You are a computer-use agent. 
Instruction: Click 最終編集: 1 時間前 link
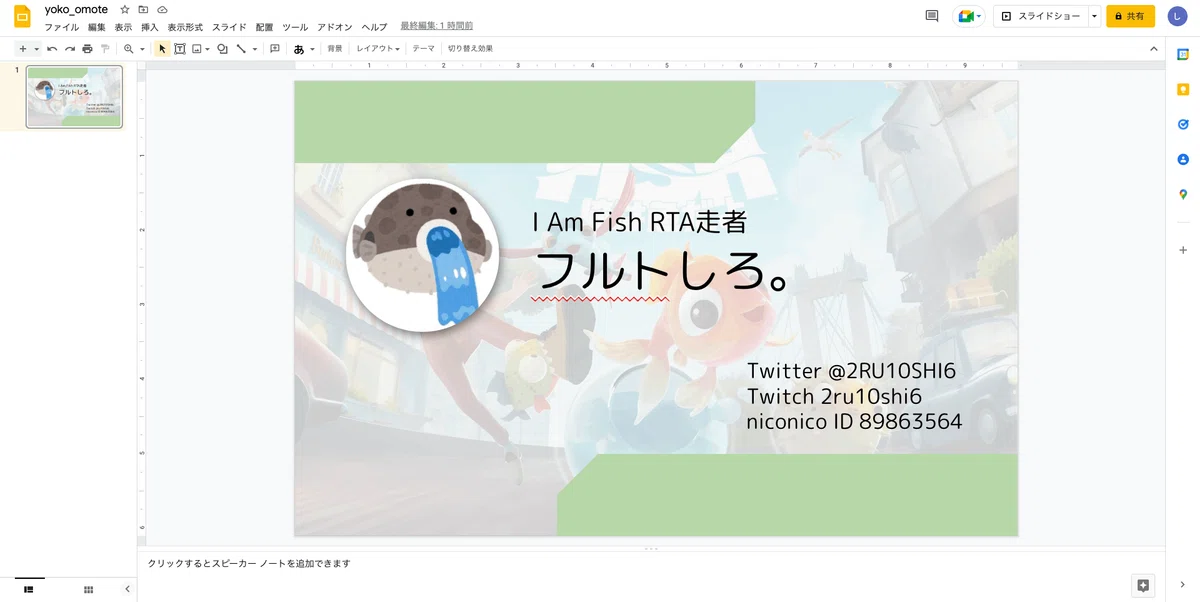tap(437, 26)
